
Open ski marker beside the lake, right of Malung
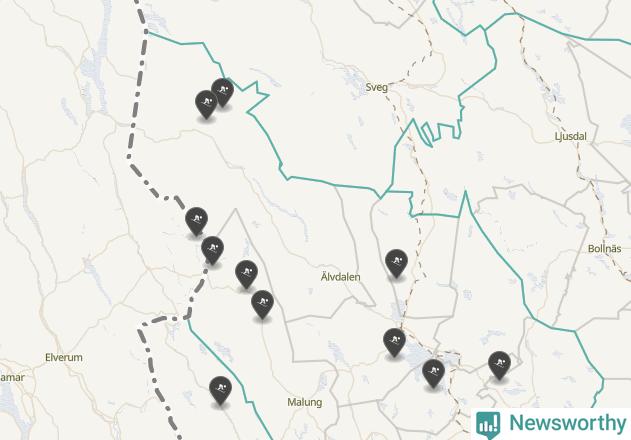(x=433, y=373)
